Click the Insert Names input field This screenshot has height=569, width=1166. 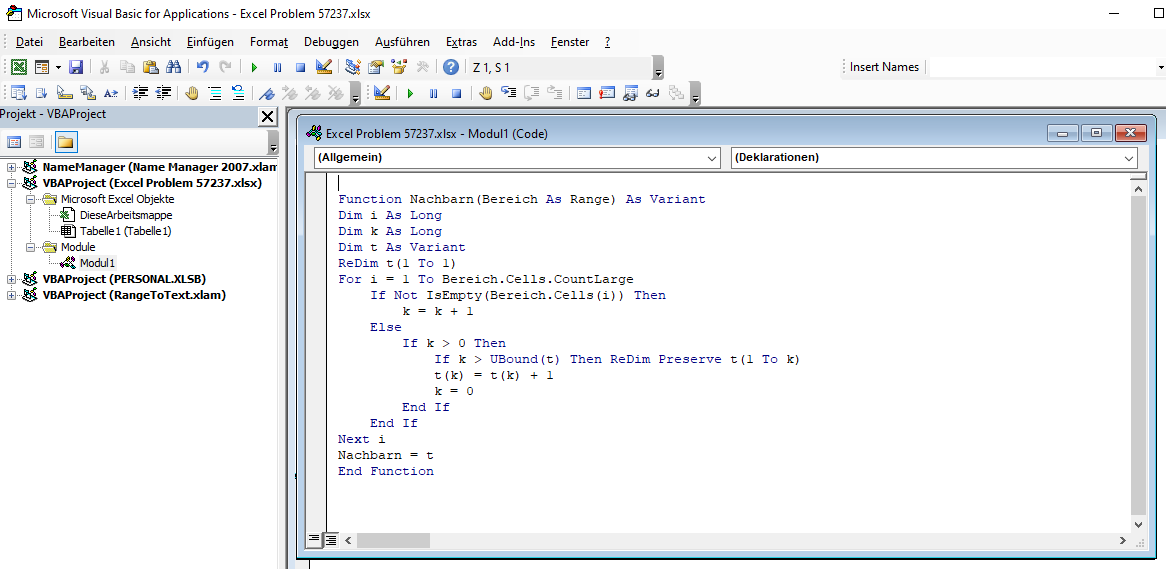coord(1042,68)
